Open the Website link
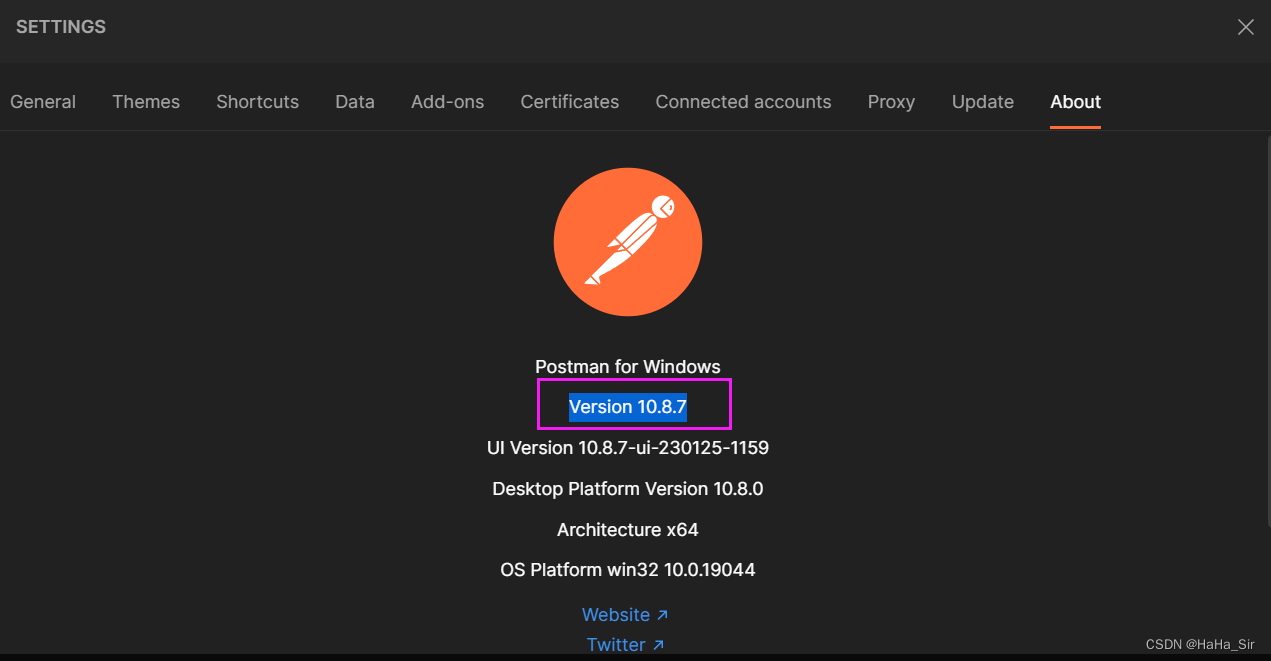The image size is (1271, 661). click(x=625, y=614)
